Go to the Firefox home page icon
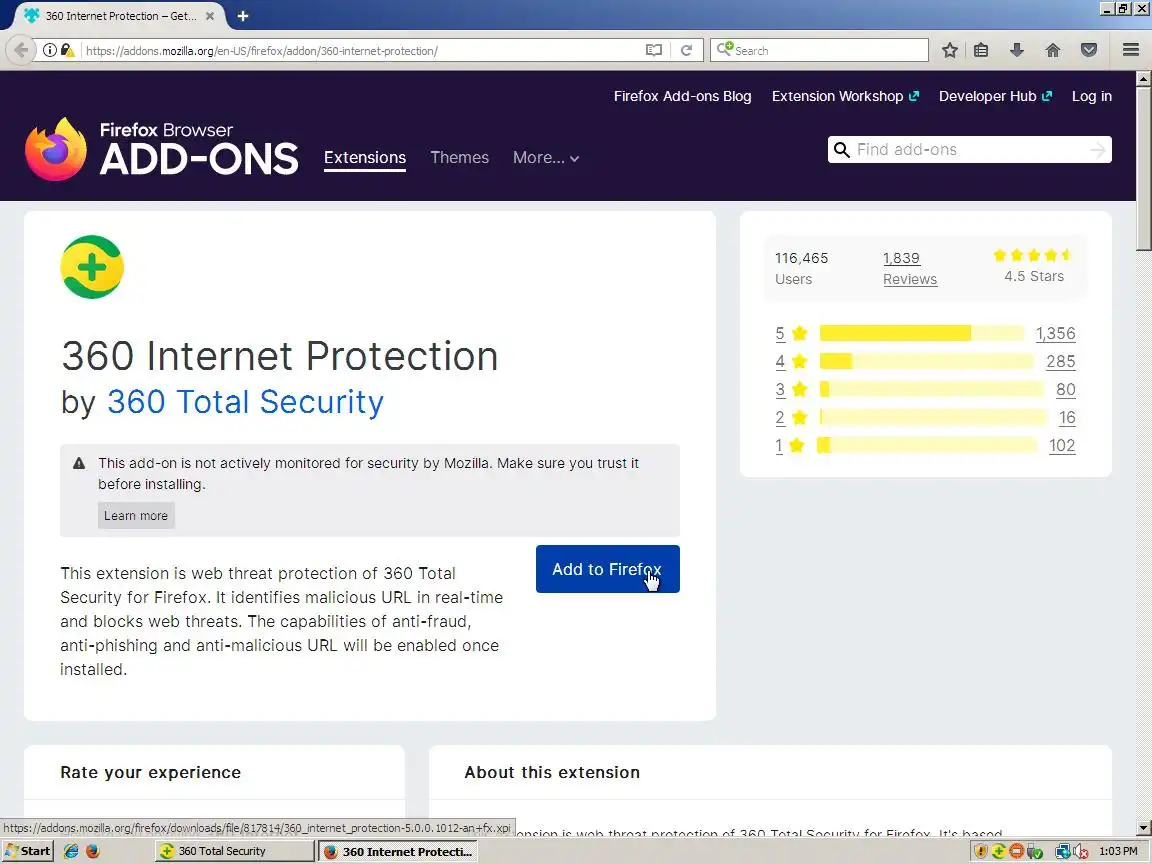This screenshot has height=864, width=1152. click(1053, 50)
